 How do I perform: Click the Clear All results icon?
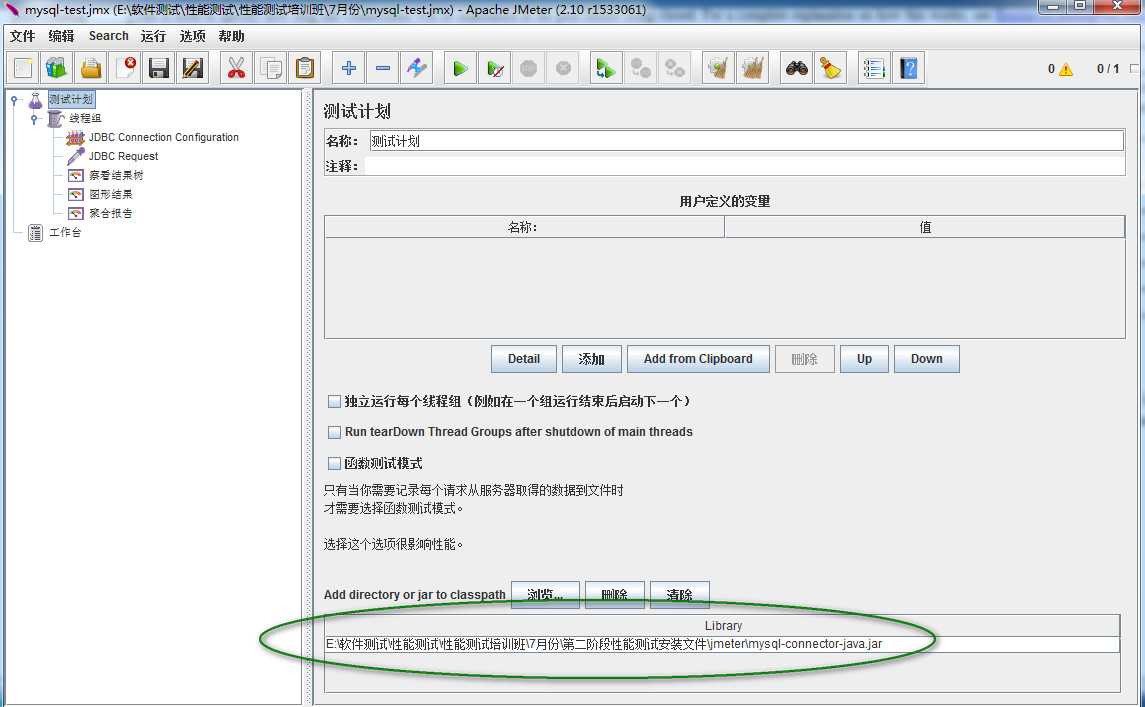(x=753, y=69)
